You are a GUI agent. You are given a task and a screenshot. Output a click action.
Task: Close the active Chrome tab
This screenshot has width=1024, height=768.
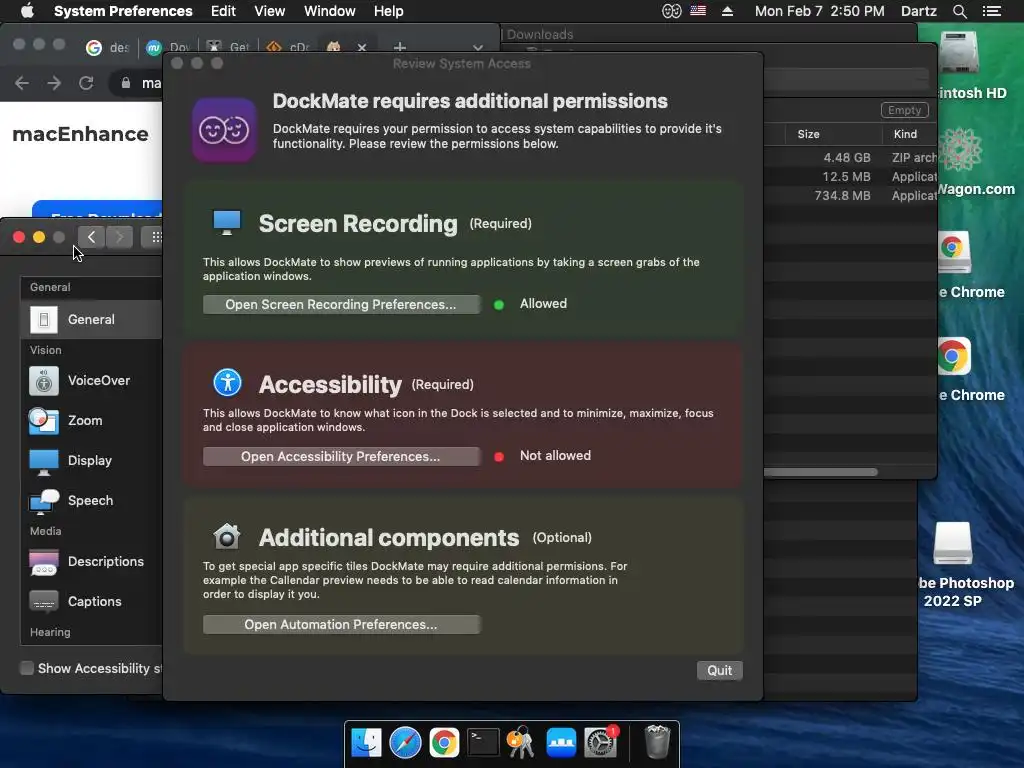pyautogui.click(x=362, y=47)
